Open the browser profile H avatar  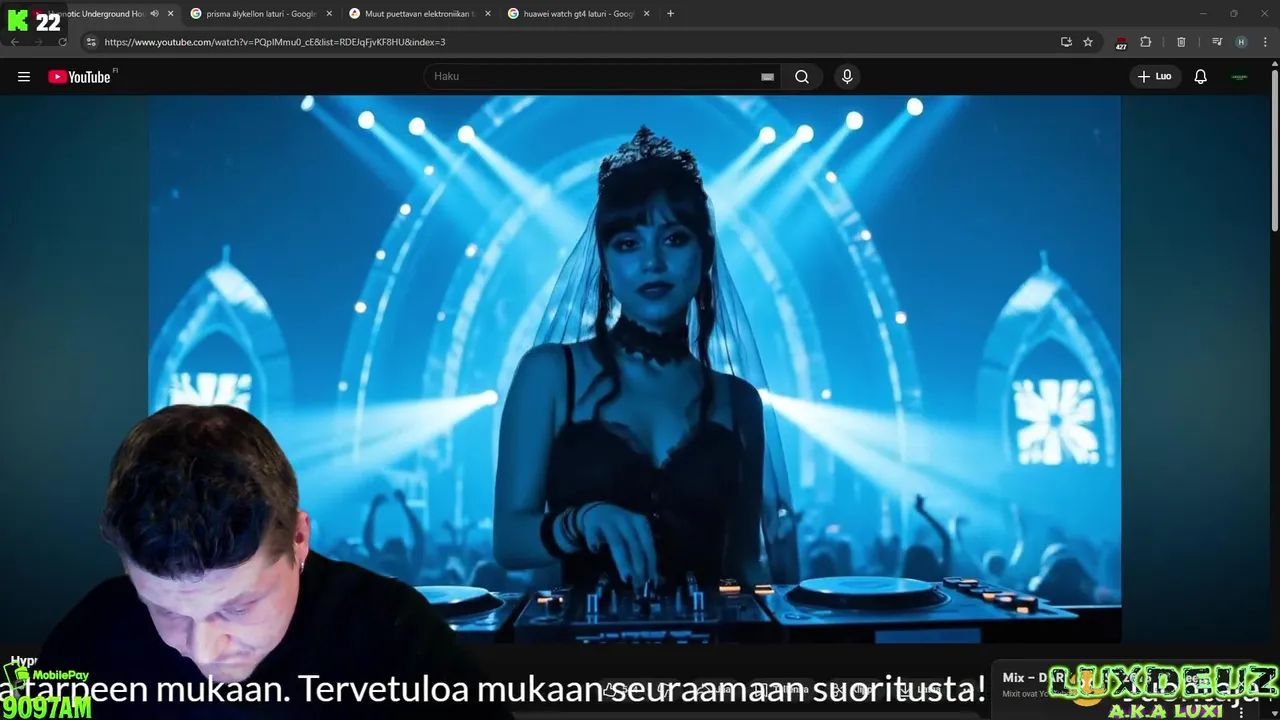[x=1241, y=42]
